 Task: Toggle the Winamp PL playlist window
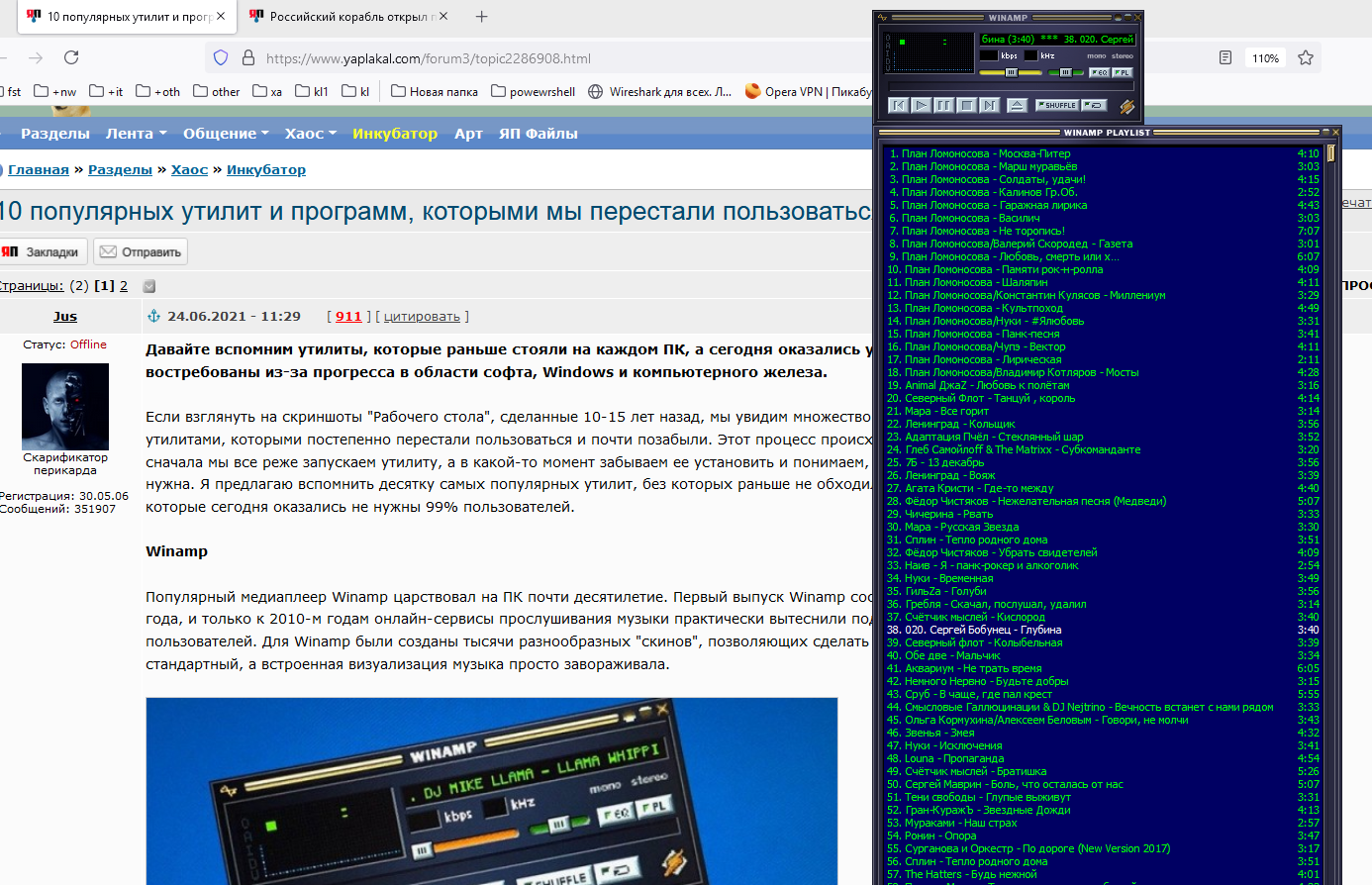[1122, 72]
